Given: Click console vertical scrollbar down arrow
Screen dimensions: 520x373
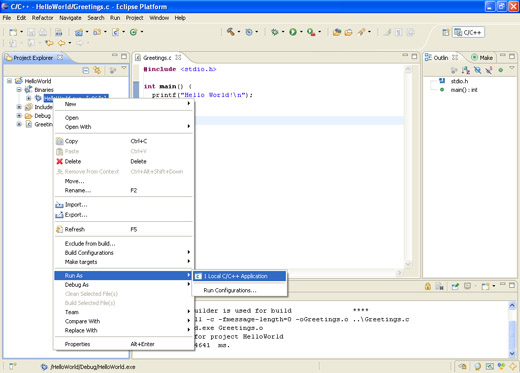Looking at the screenshot, I should point(512,354).
